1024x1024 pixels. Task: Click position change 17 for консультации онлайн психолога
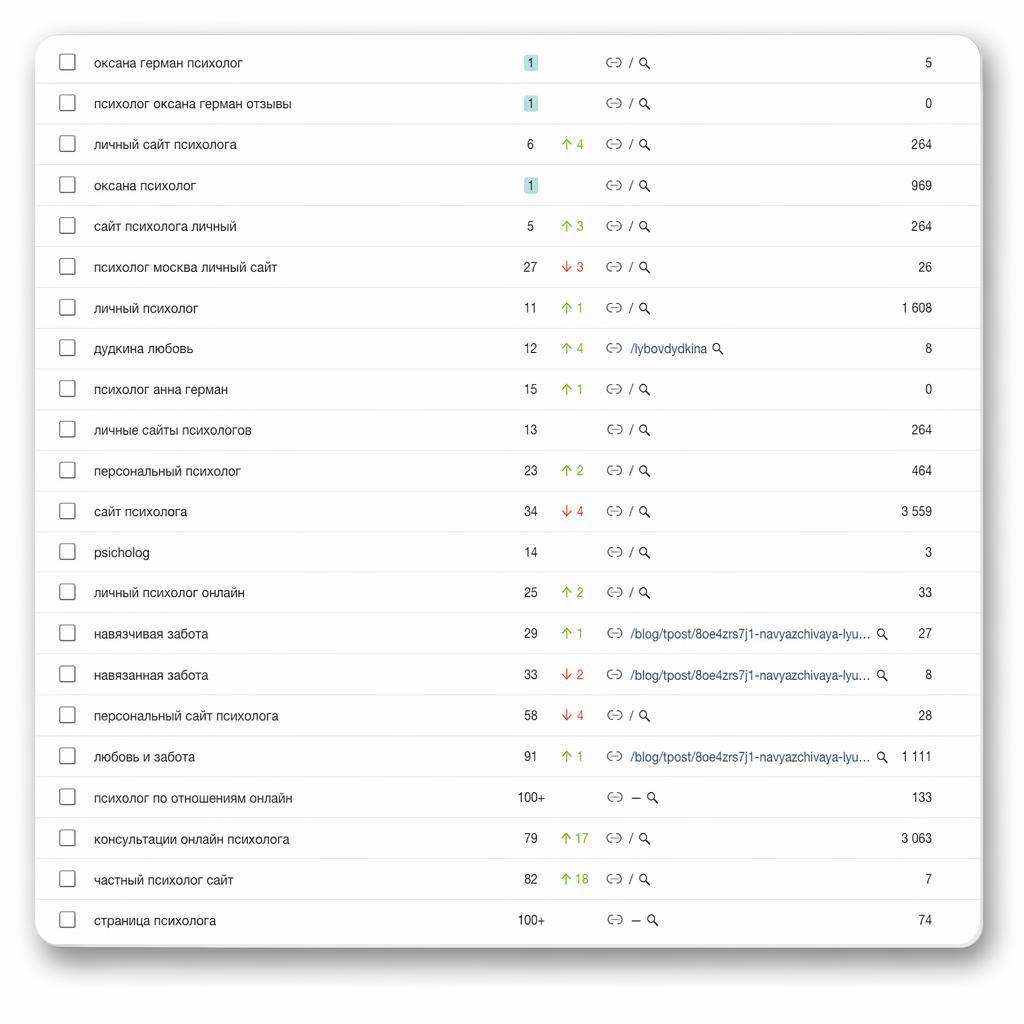pos(575,838)
